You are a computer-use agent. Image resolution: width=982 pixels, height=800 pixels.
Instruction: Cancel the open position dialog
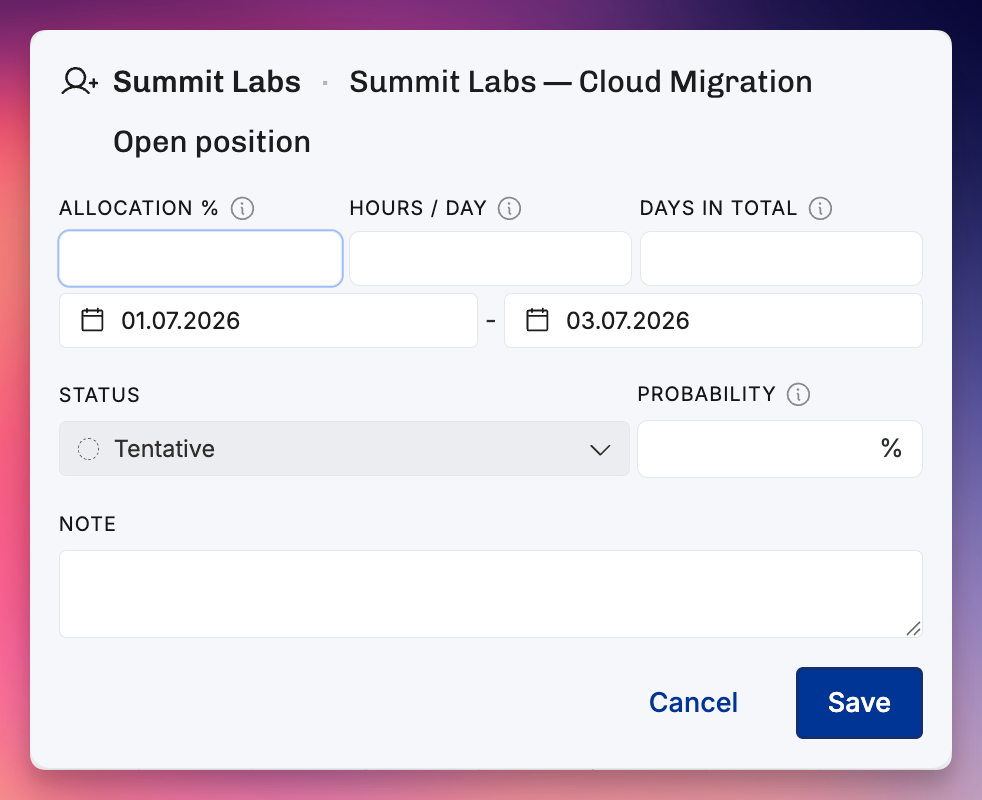[693, 703]
